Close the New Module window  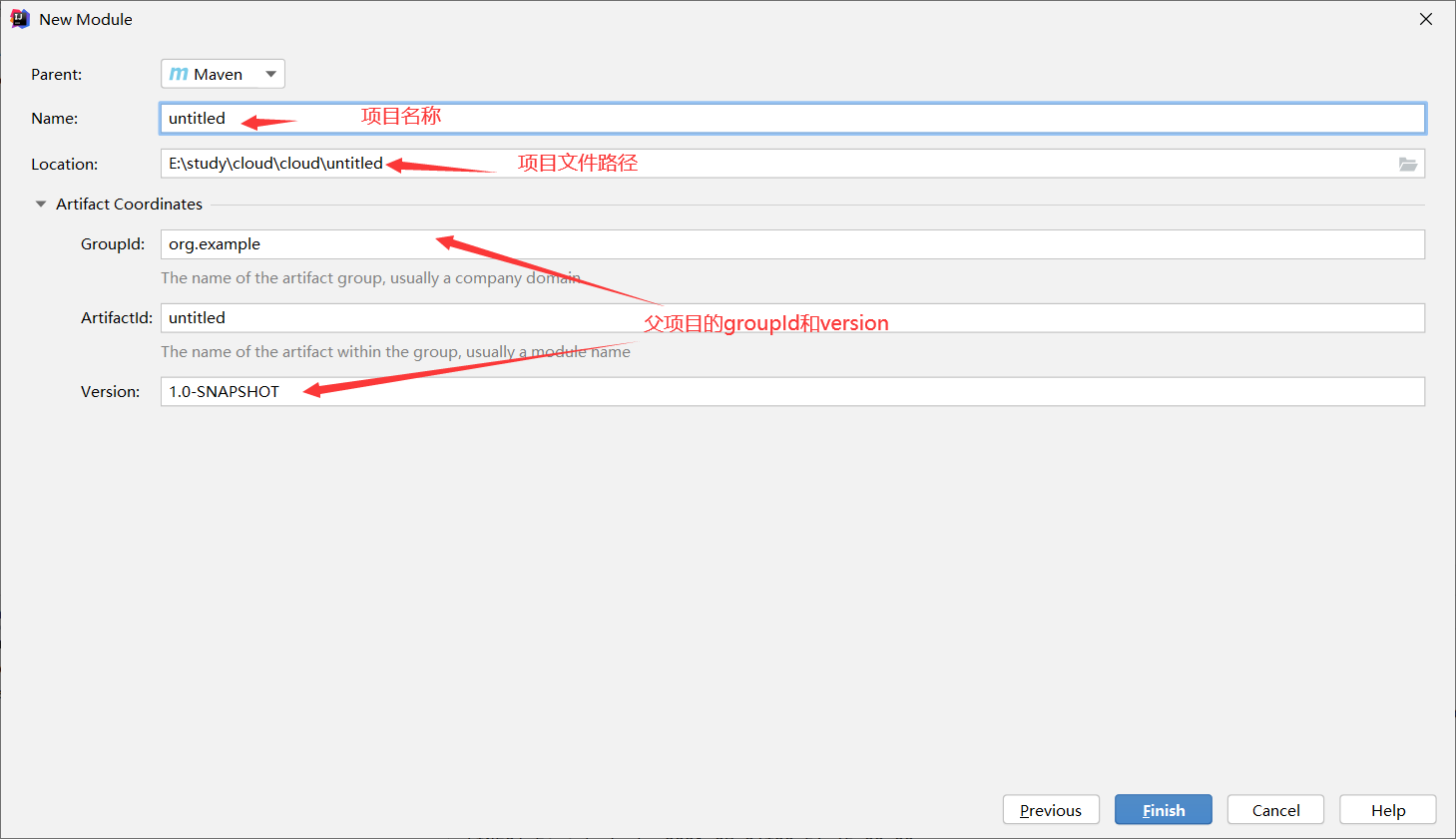pos(1426,19)
